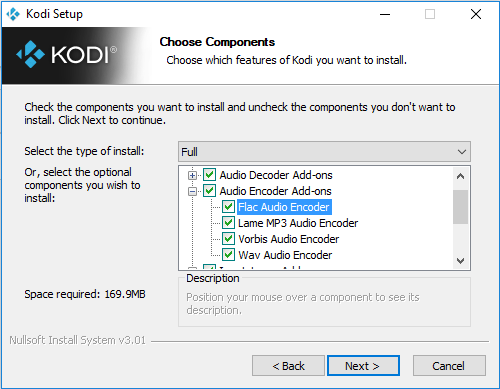Uncheck the Lame MP3 Audio Encoder checkbox
Viewport: 500px width, 389px height.
coord(228,223)
